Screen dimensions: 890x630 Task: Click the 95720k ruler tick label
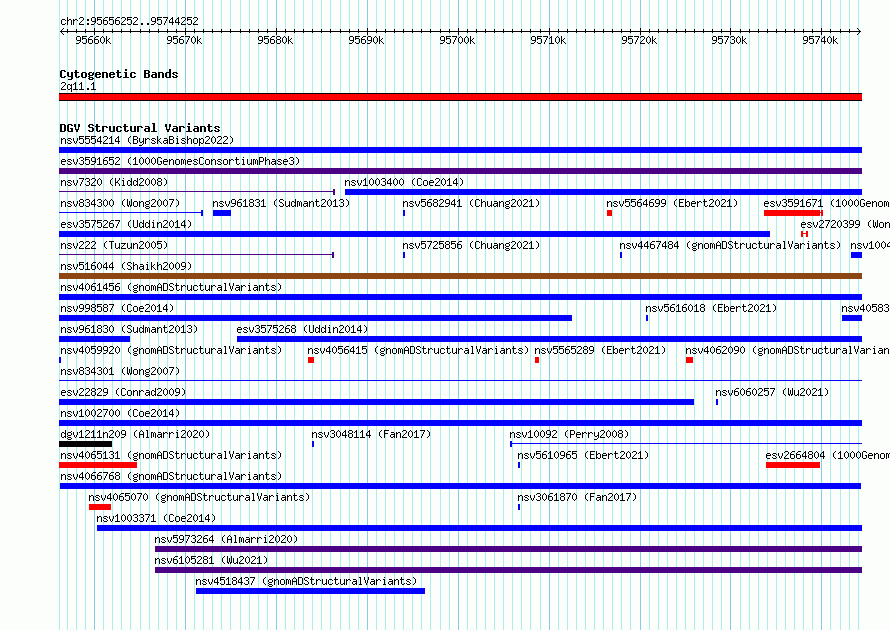point(639,40)
